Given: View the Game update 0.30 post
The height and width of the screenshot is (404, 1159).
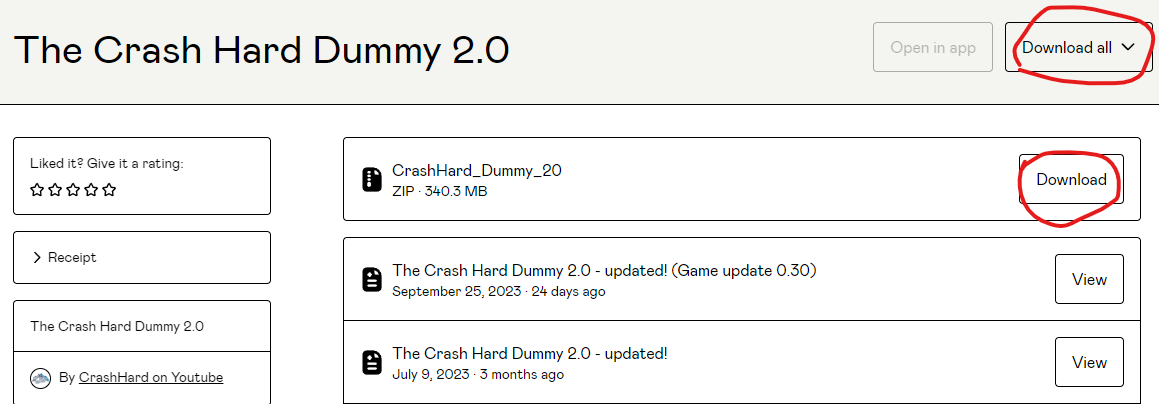Looking at the screenshot, I should tap(1089, 280).
